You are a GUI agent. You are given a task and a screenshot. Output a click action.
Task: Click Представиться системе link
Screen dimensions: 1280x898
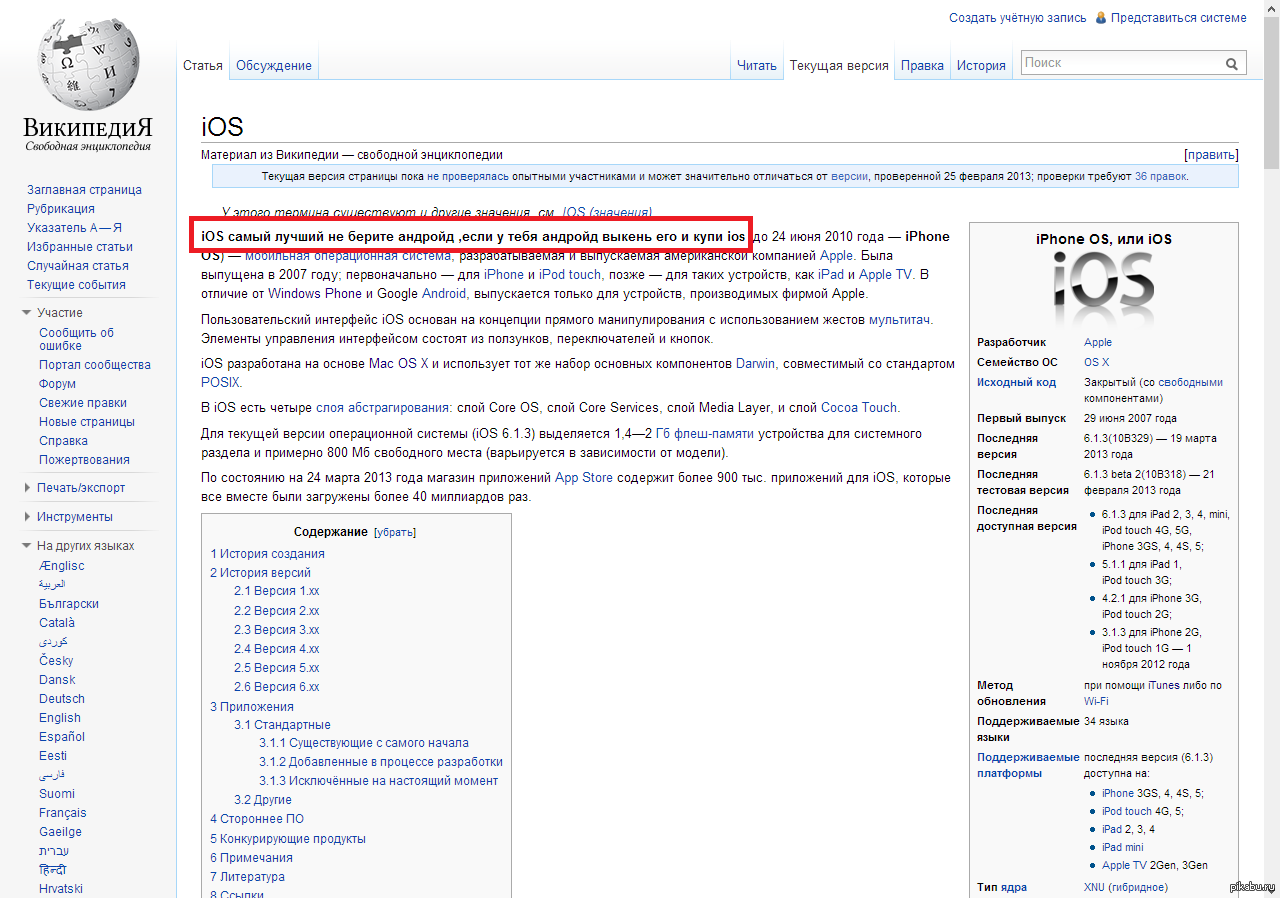click(x=1178, y=18)
